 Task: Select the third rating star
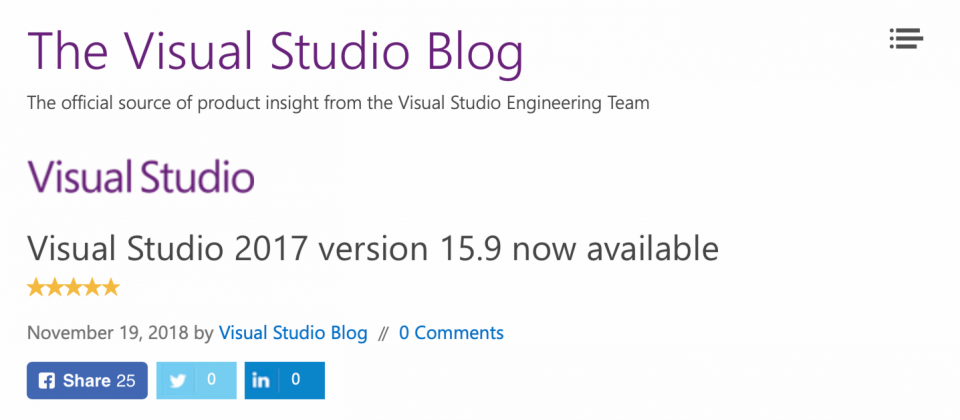click(x=73, y=288)
